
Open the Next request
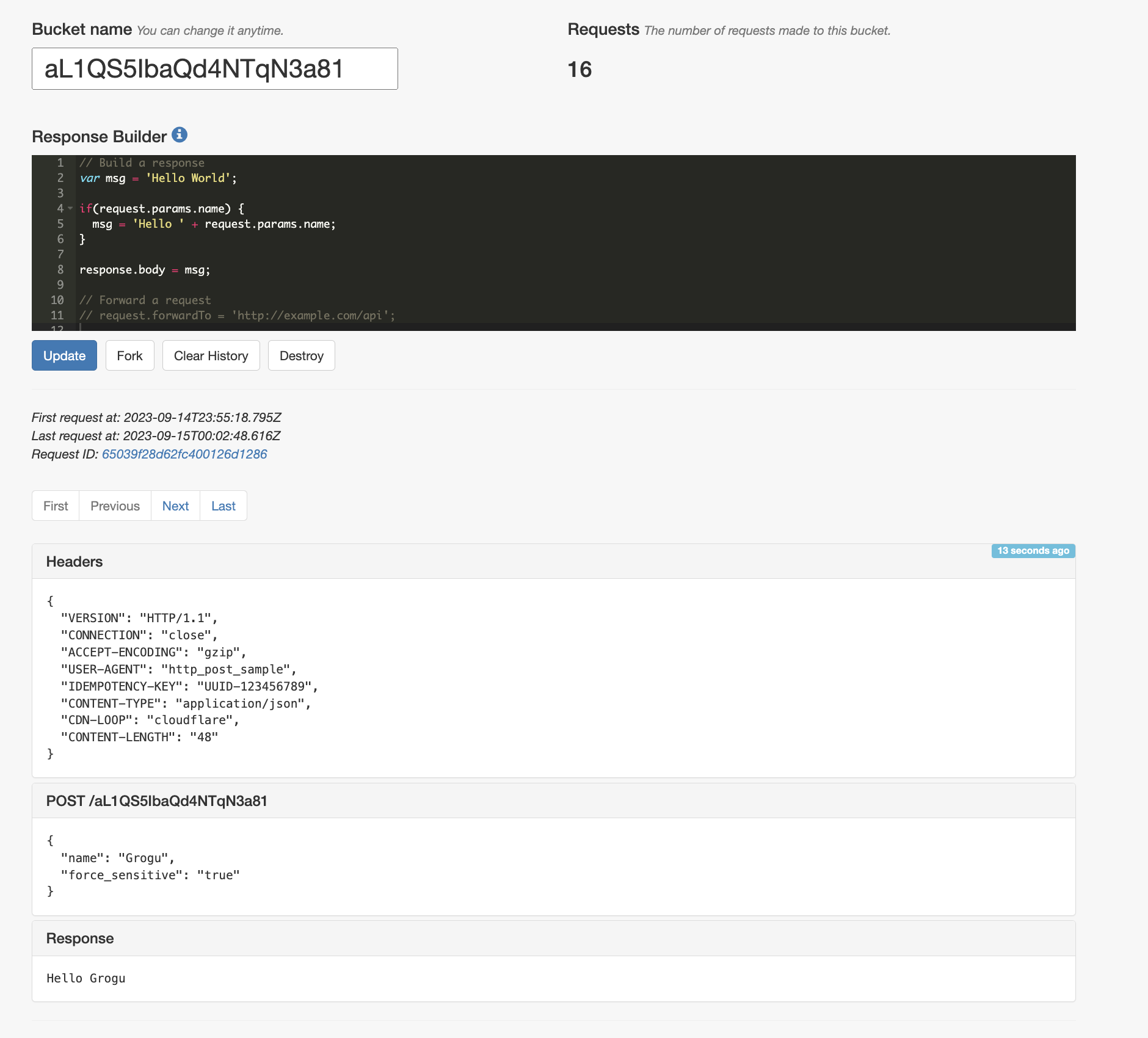pos(175,506)
